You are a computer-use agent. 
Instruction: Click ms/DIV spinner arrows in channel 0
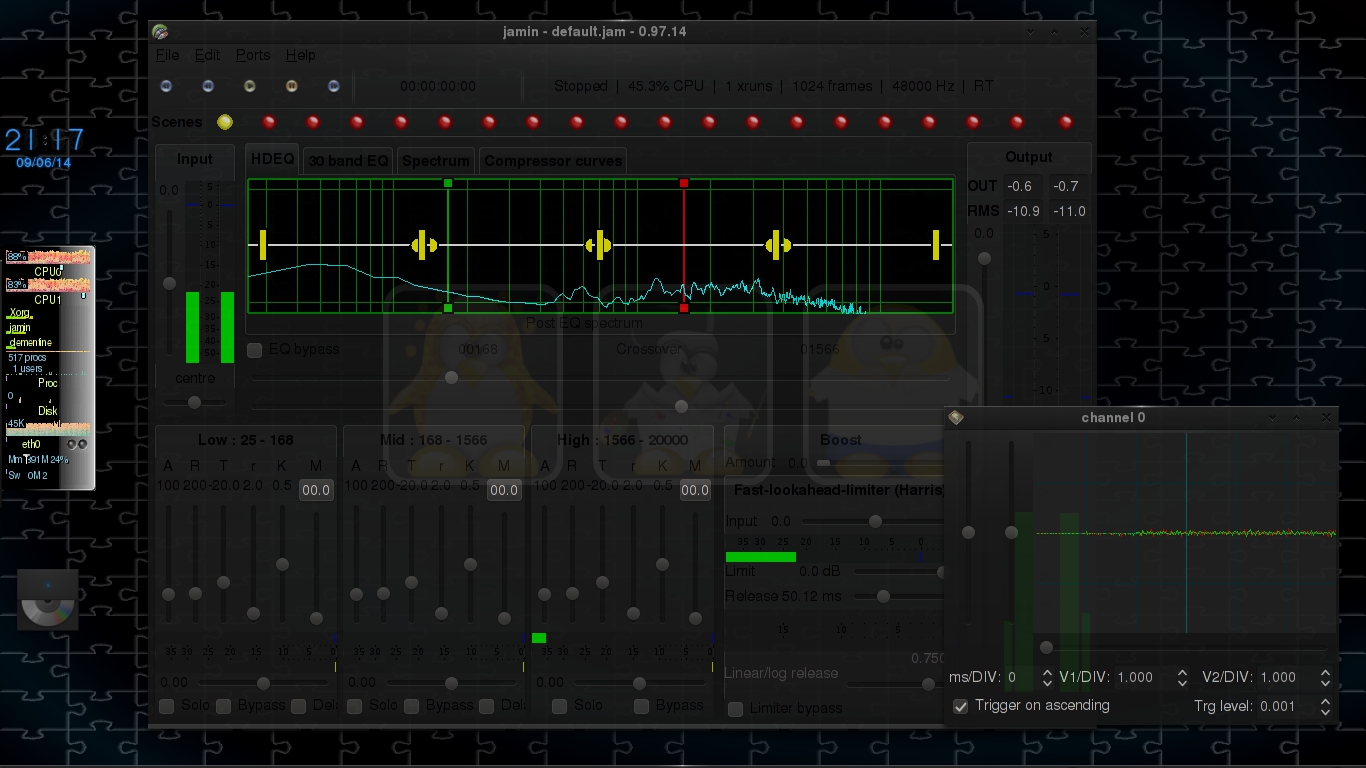tap(1047, 677)
